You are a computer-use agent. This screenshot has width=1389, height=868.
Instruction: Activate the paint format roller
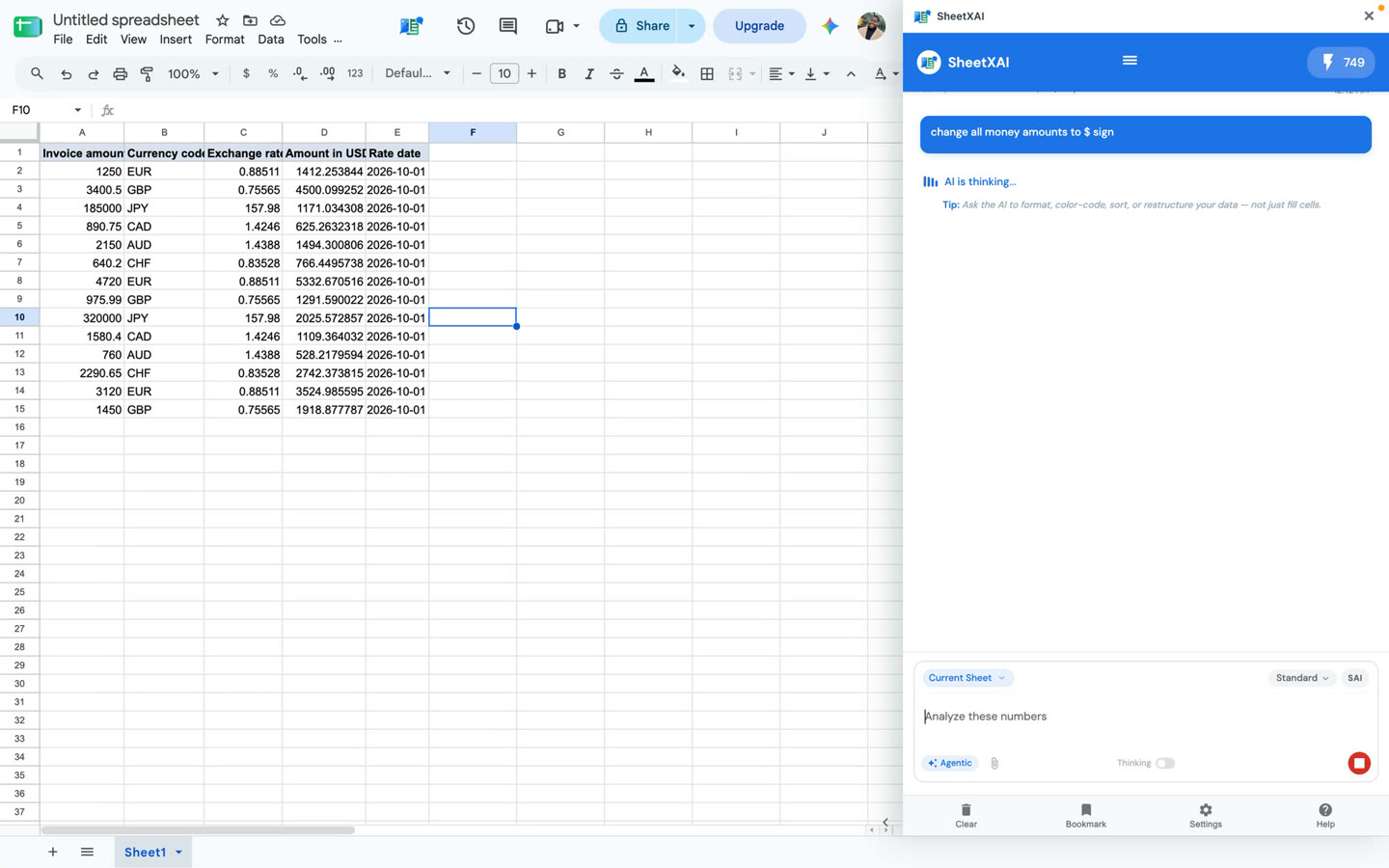147,73
